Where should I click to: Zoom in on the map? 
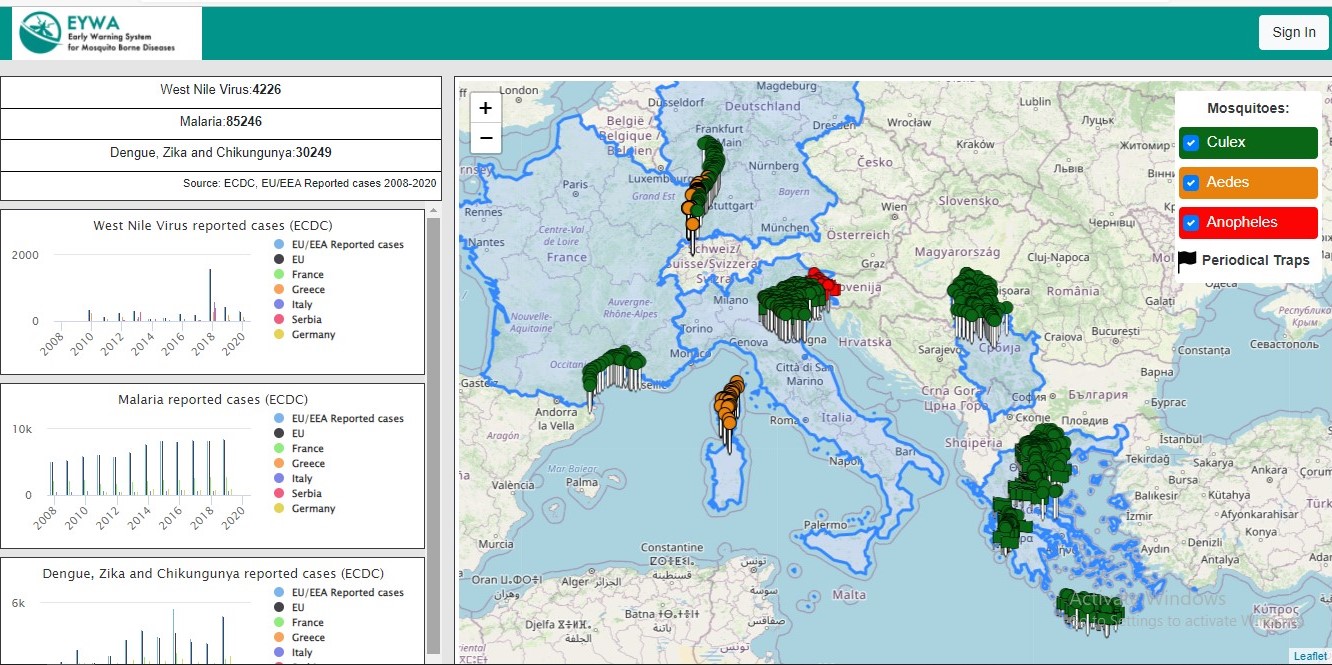click(485, 108)
